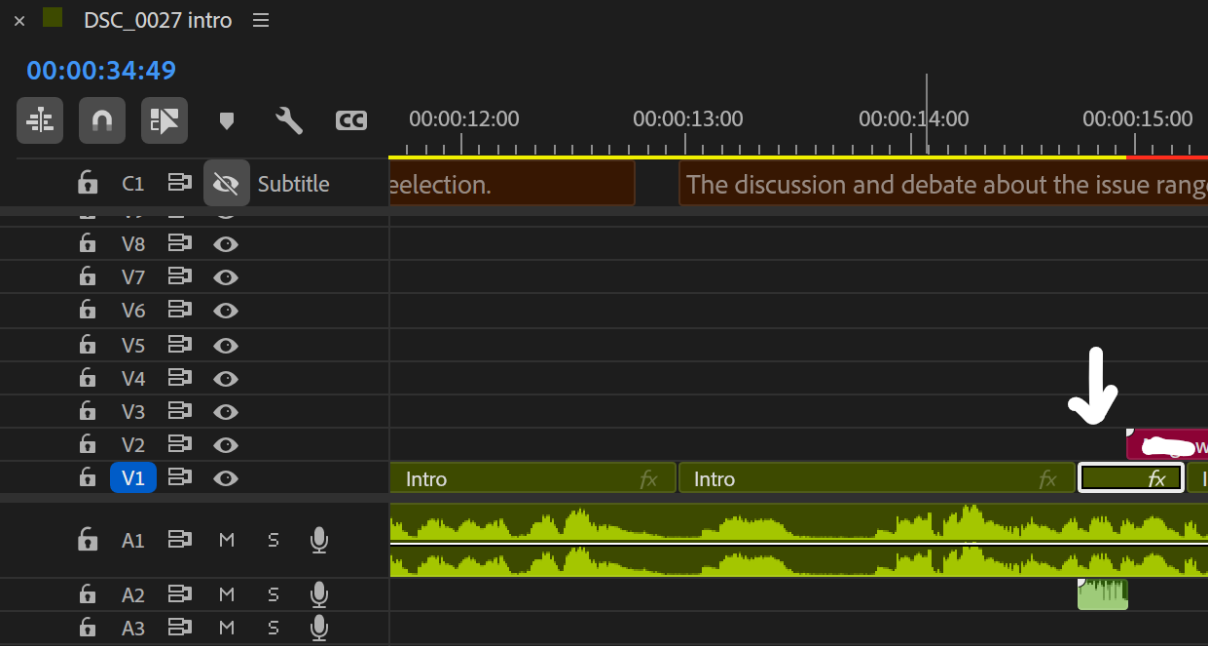Select the DSC_0027 intro sequence tab
The width and height of the screenshot is (1208, 646).
pos(155,20)
